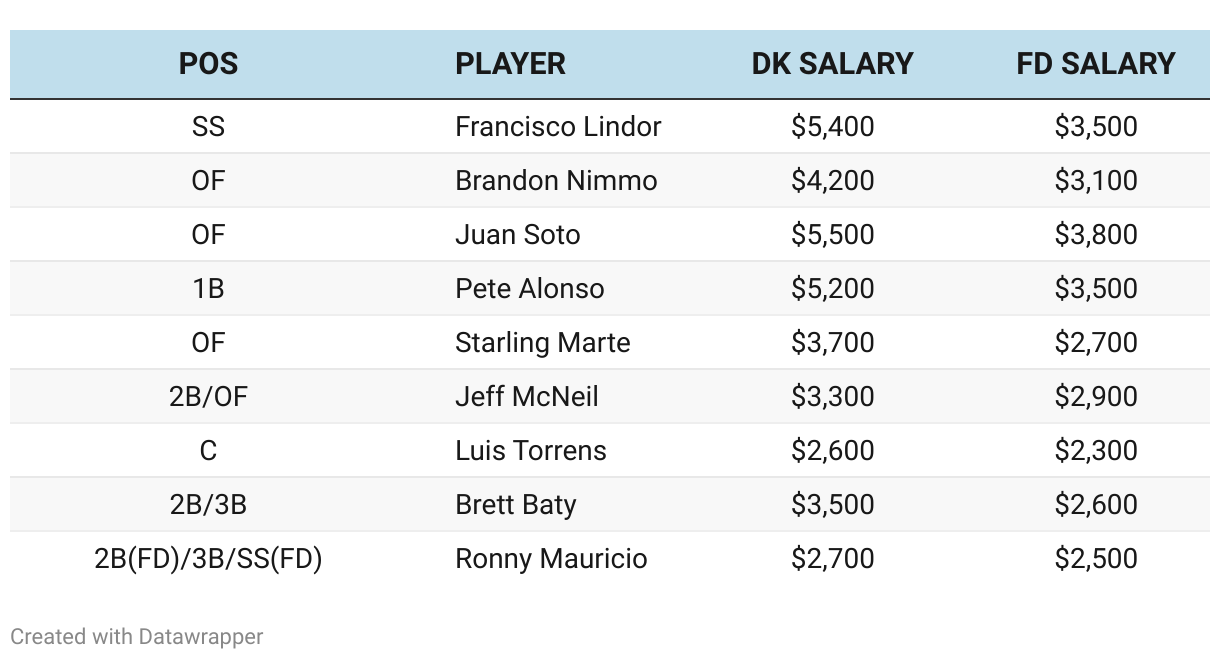Select the Starling Marte row name

542,343
